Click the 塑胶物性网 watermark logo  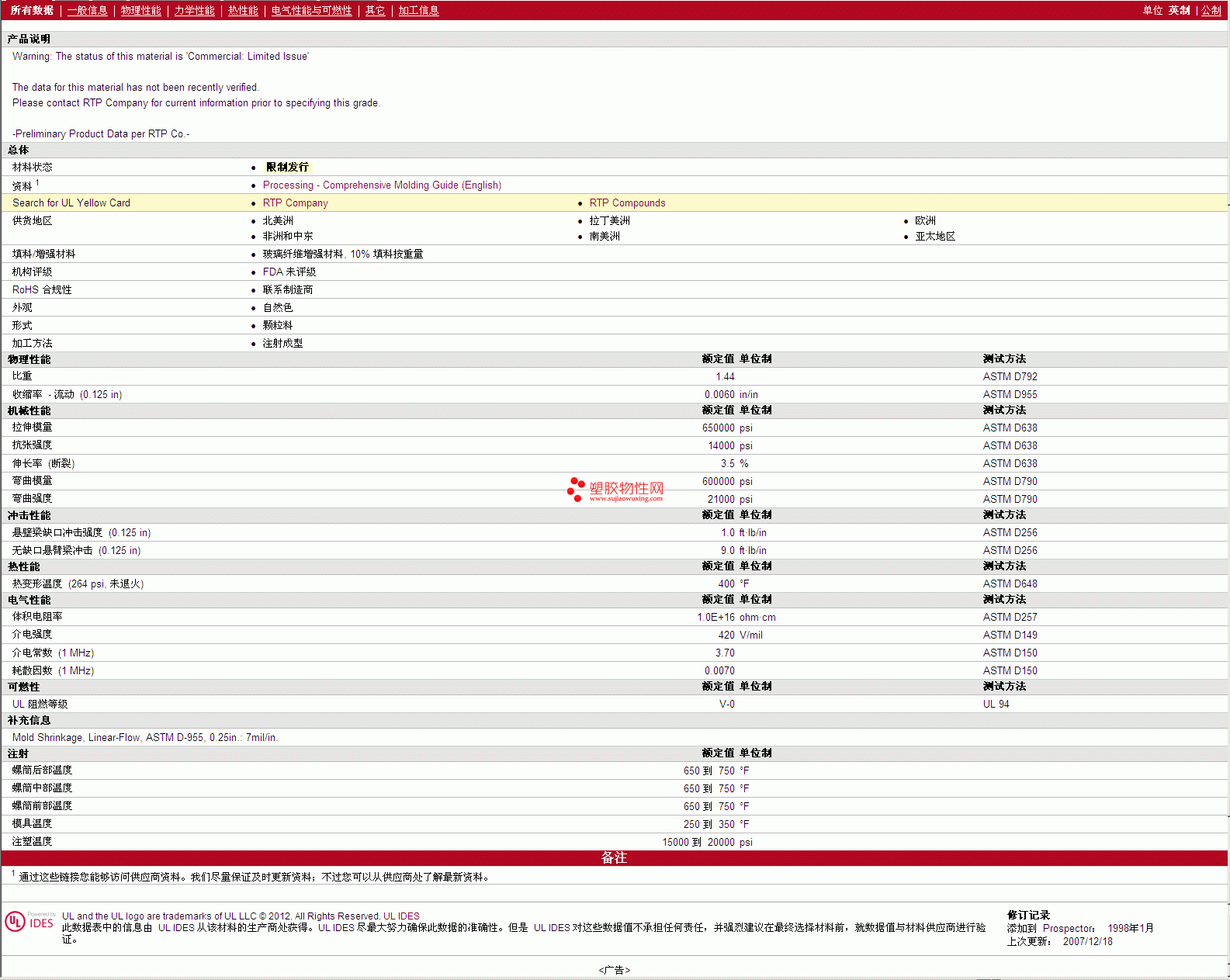[615, 490]
